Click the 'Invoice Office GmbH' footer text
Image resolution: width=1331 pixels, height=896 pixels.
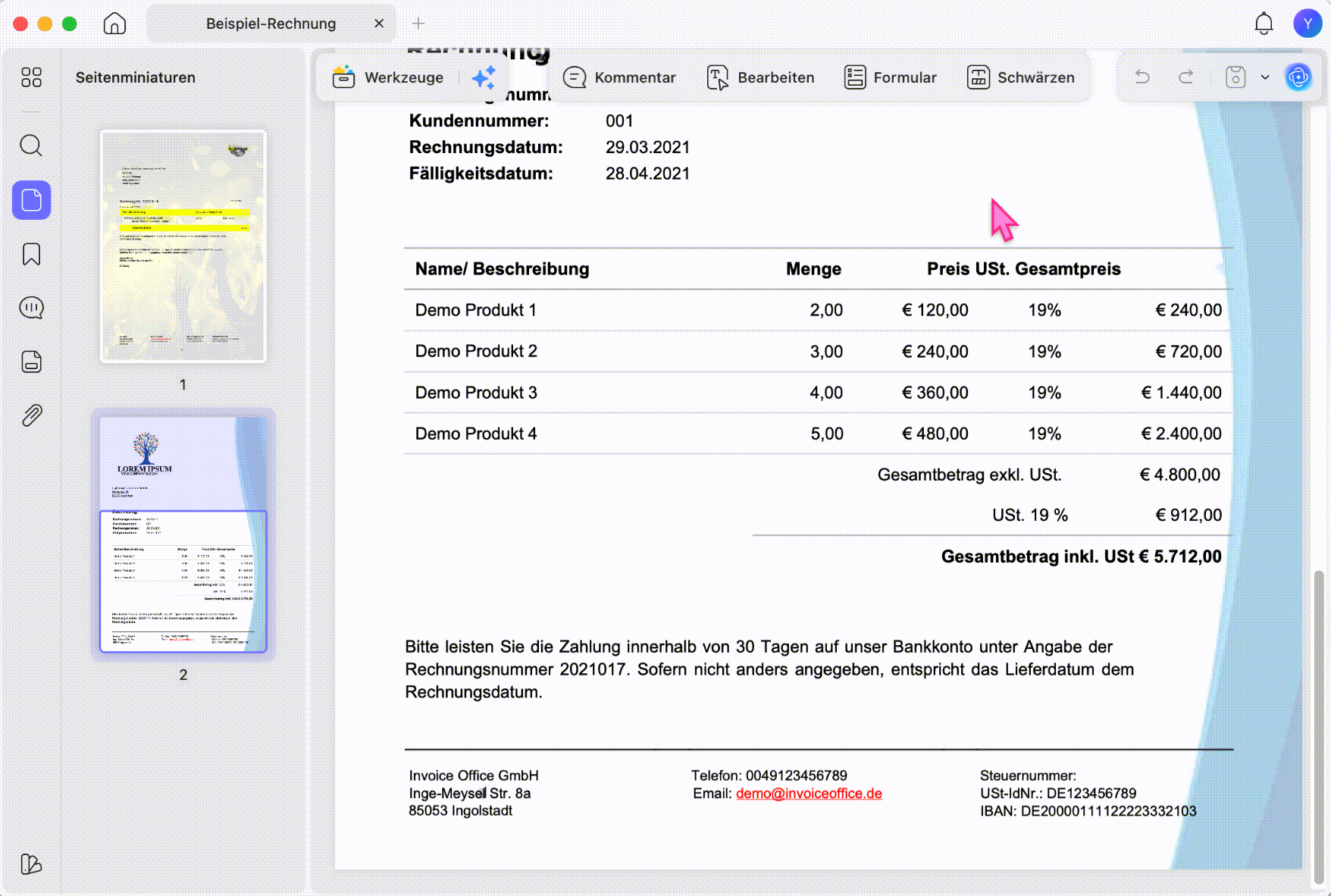[x=474, y=775]
